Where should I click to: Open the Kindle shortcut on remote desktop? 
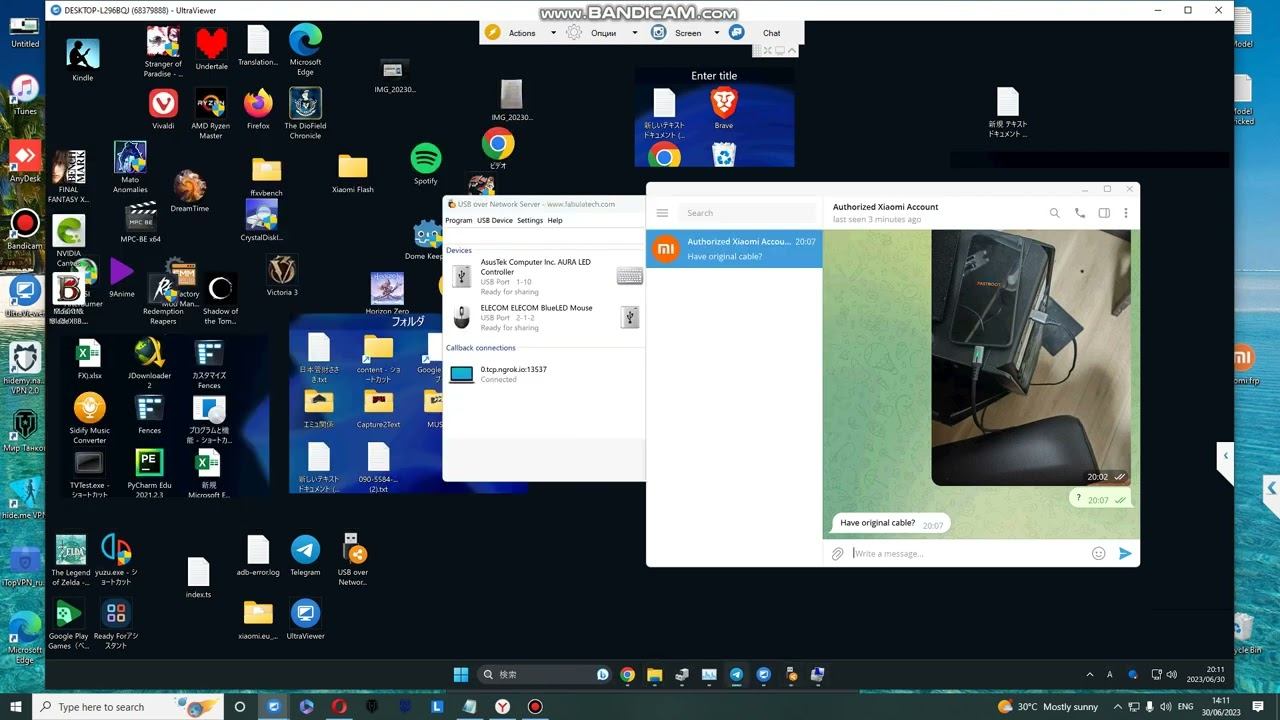[x=83, y=60]
